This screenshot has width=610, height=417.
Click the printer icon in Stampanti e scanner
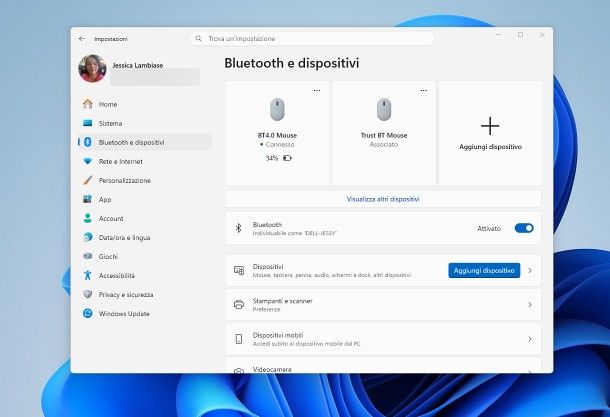click(x=239, y=305)
